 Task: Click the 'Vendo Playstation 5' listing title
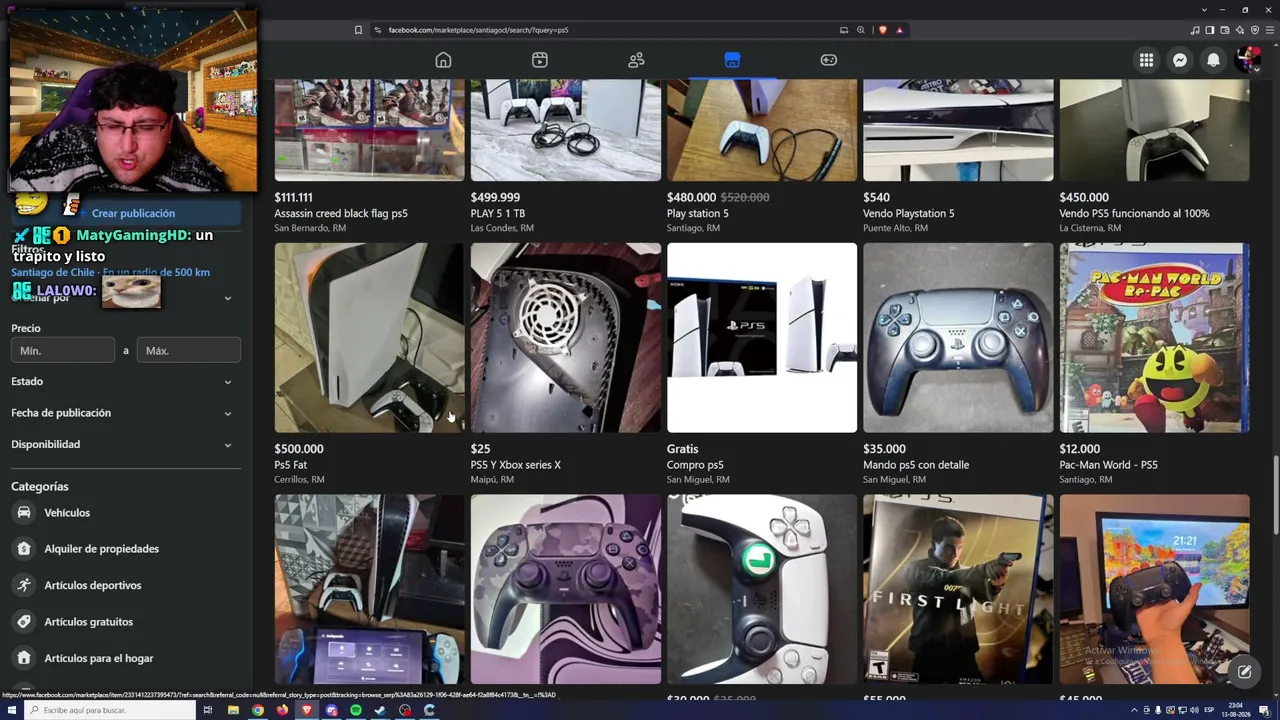coord(909,214)
